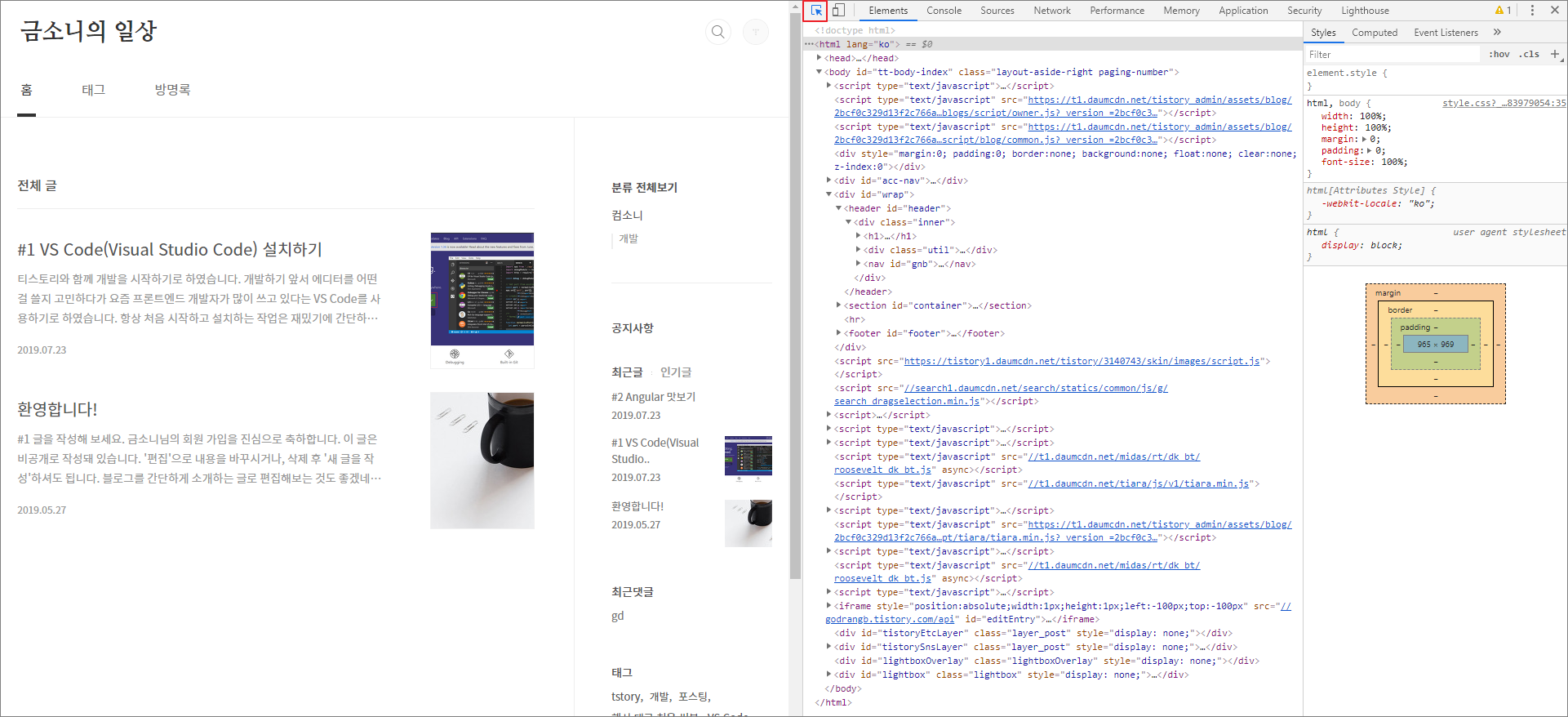Switch to the 인기글 list tab
The width and height of the screenshot is (1568, 717).
tap(676, 372)
